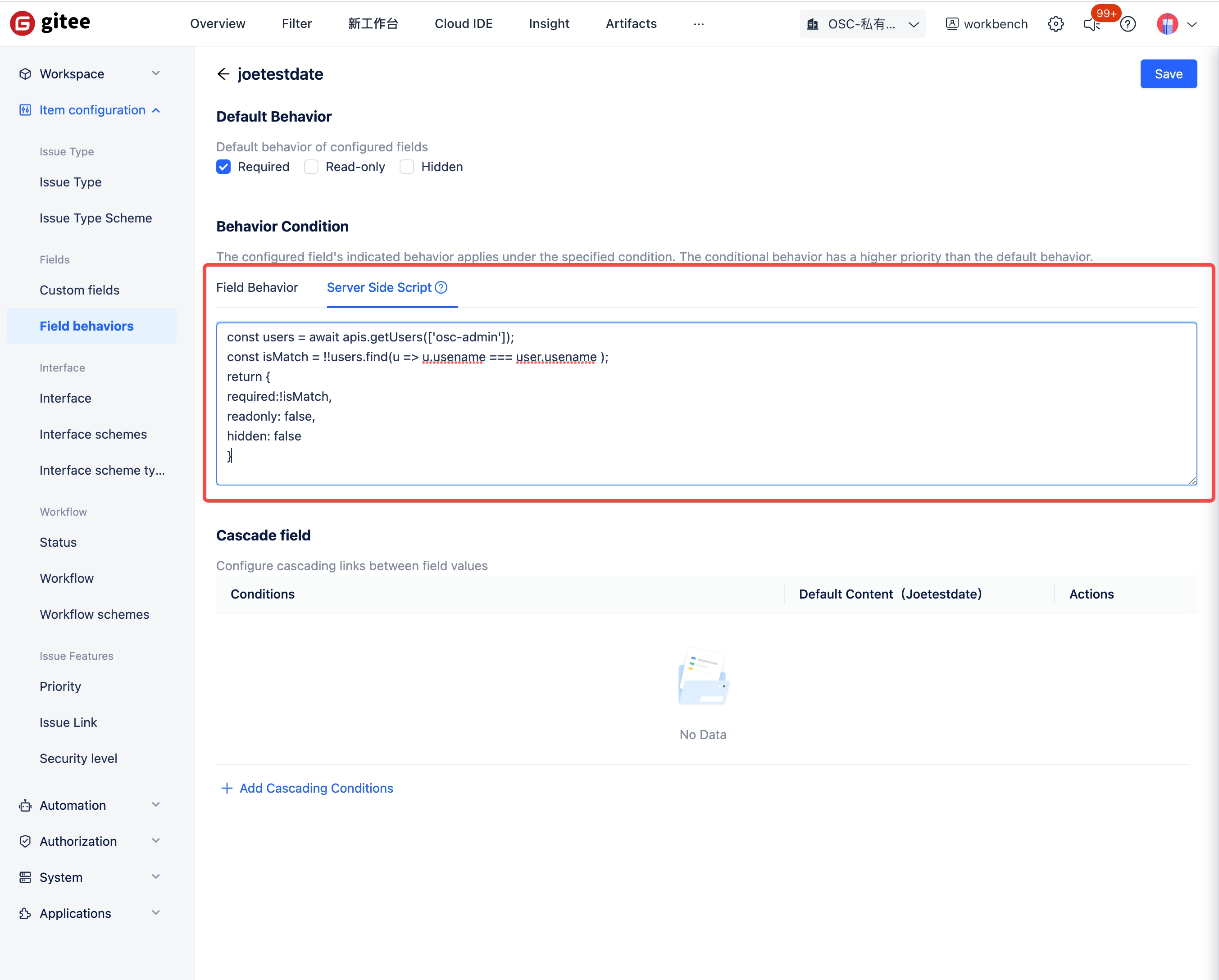Click the help question mark in header
The image size is (1219, 980).
(x=1128, y=24)
